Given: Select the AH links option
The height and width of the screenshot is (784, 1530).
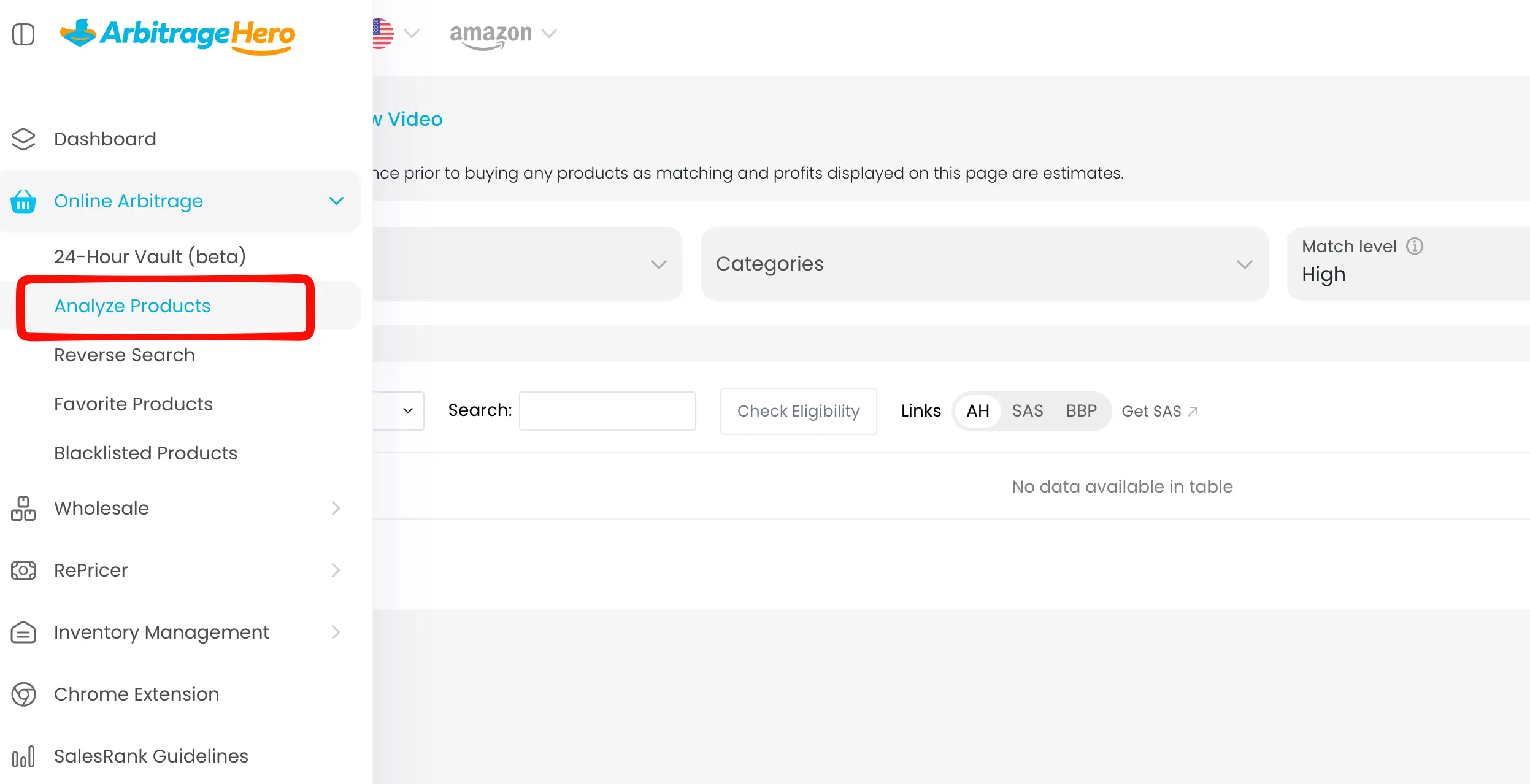Looking at the screenshot, I should tap(978, 411).
